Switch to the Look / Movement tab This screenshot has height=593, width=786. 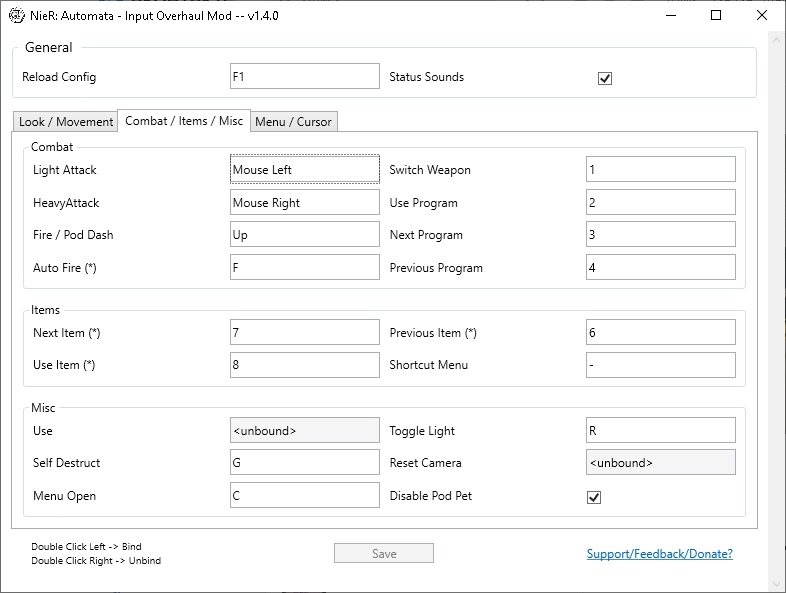pos(66,122)
